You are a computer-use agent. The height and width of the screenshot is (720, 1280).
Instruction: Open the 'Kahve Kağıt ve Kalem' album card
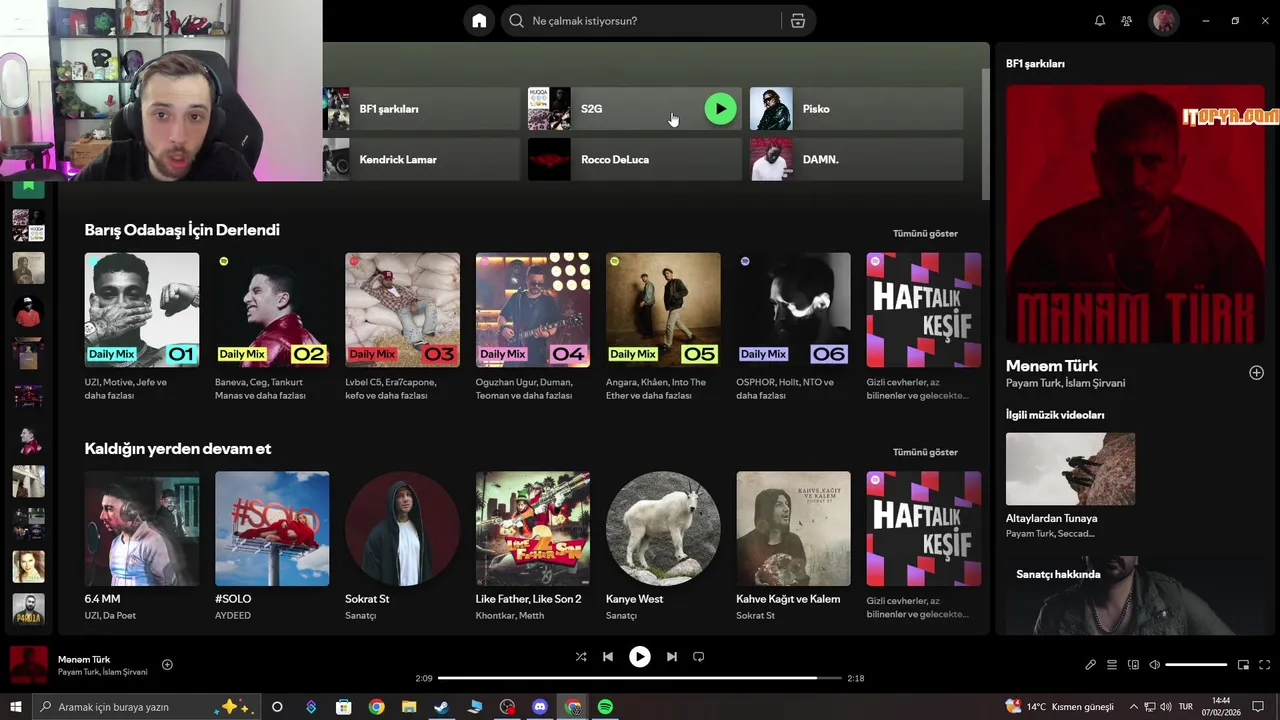pos(793,546)
